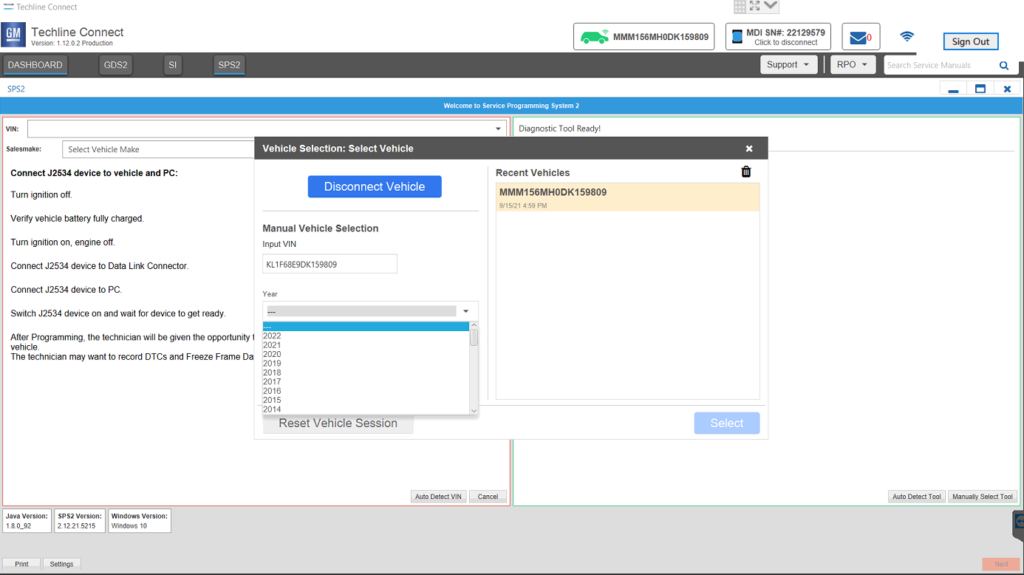Click the search magnifier icon
The image size is (1024, 575).
coord(1004,65)
